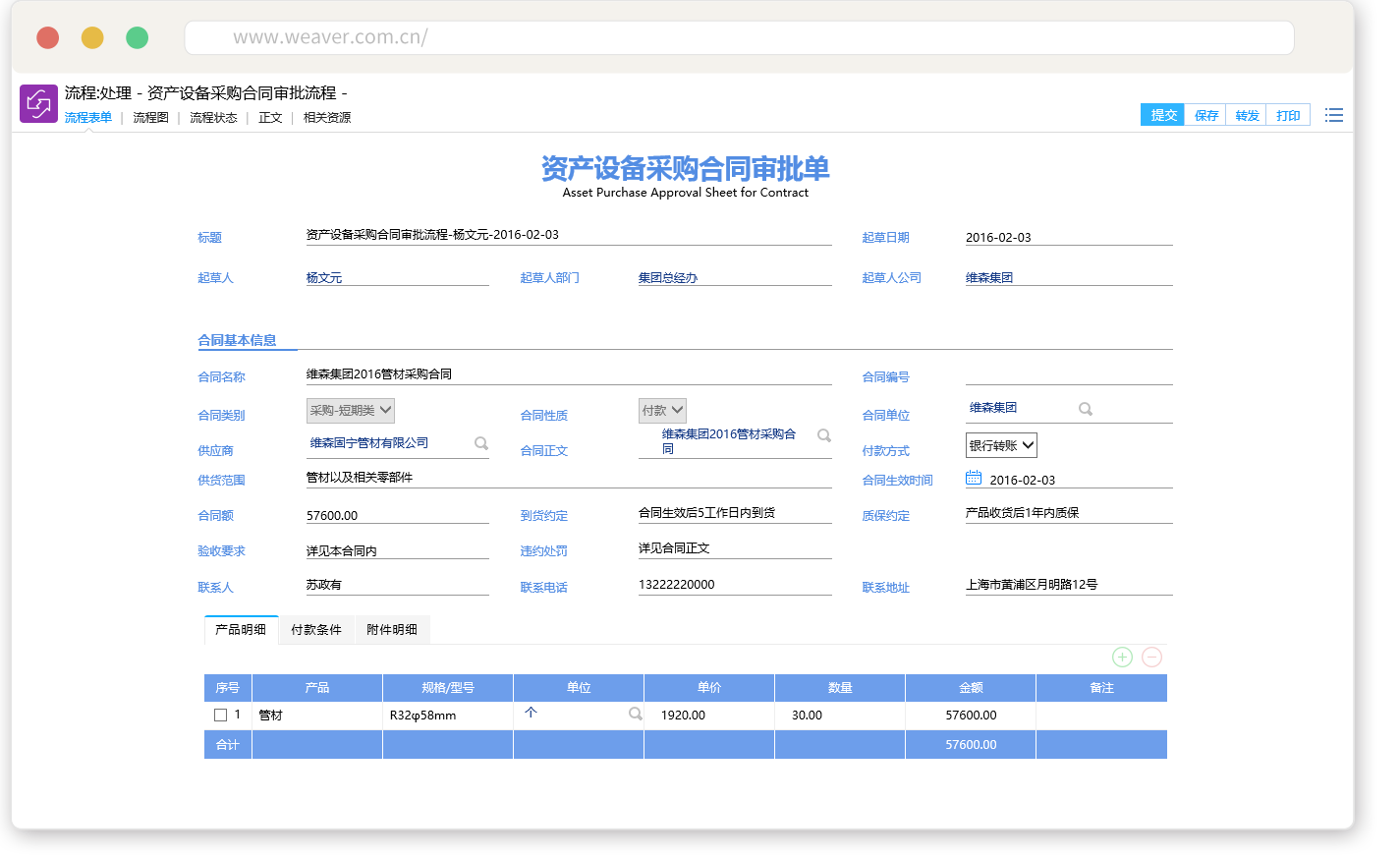Click unit search magnifier in product row
This screenshot has width=1400, height=860.
636,714
